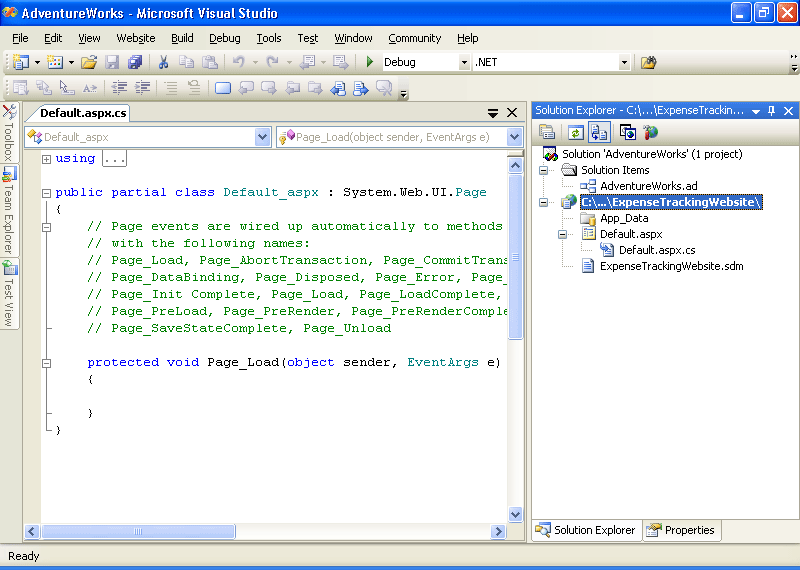800x570 pixels.
Task: Open the Page_Load members dropdown
Action: pyautogui.click(x=514, y=137)
